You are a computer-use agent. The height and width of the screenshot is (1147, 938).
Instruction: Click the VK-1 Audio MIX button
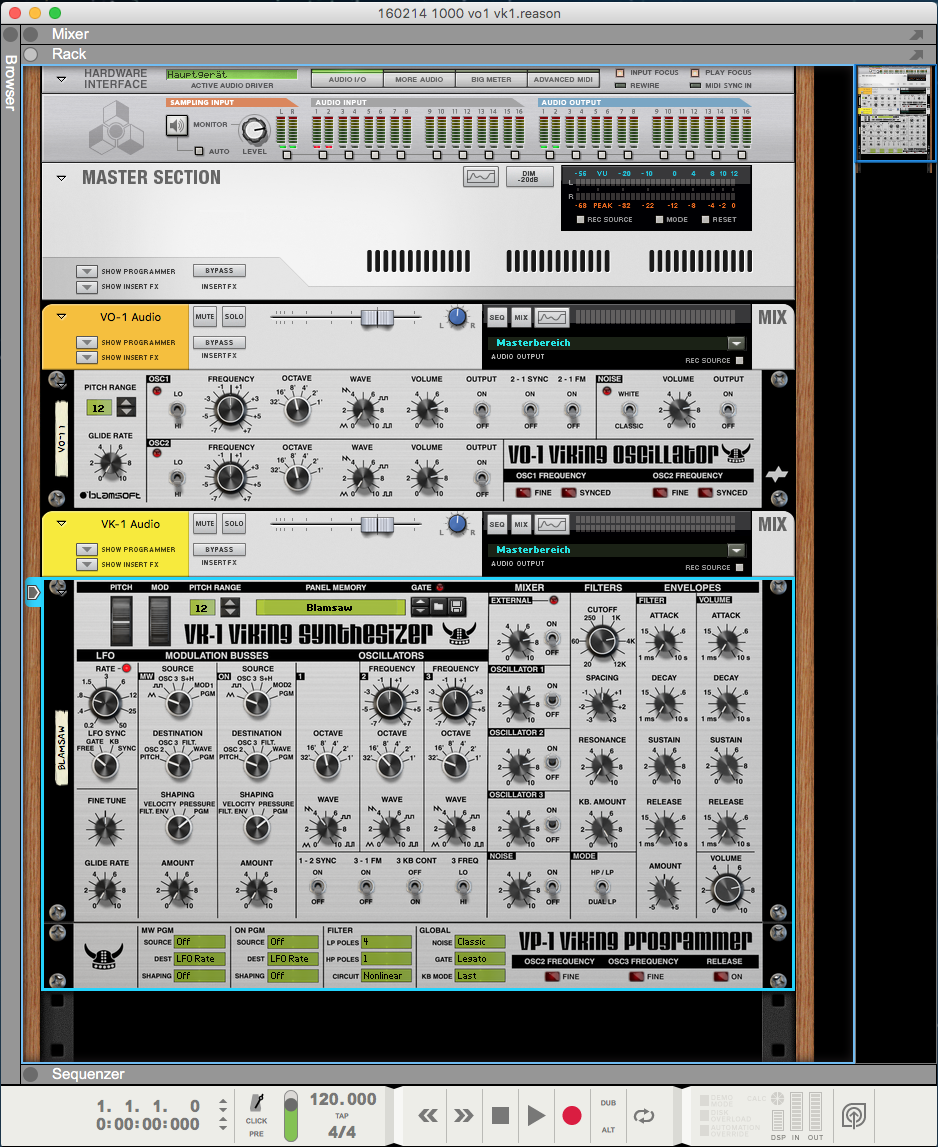coord(521,524)
